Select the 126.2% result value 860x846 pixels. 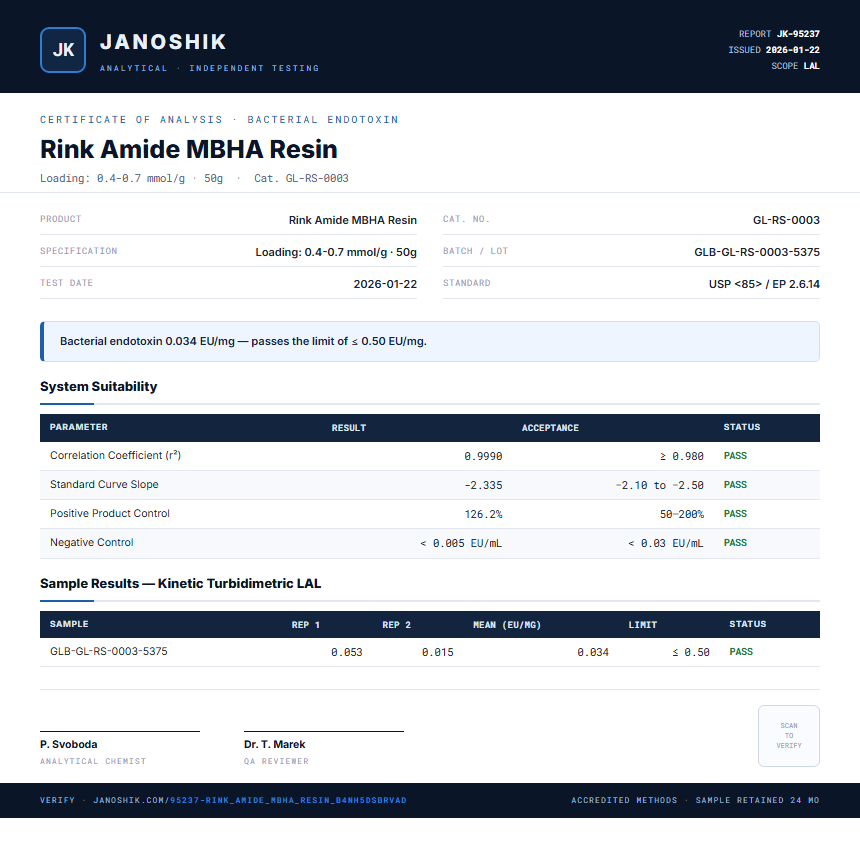point(483,514)
